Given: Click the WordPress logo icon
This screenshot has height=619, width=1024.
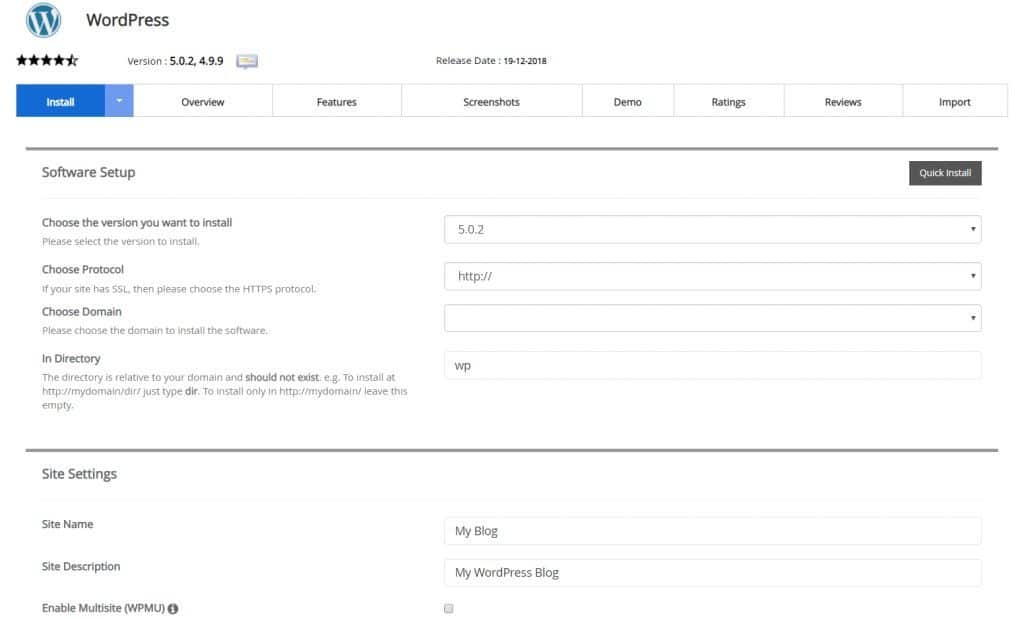Looking at the screenshot, I should (x=43, y=21).
